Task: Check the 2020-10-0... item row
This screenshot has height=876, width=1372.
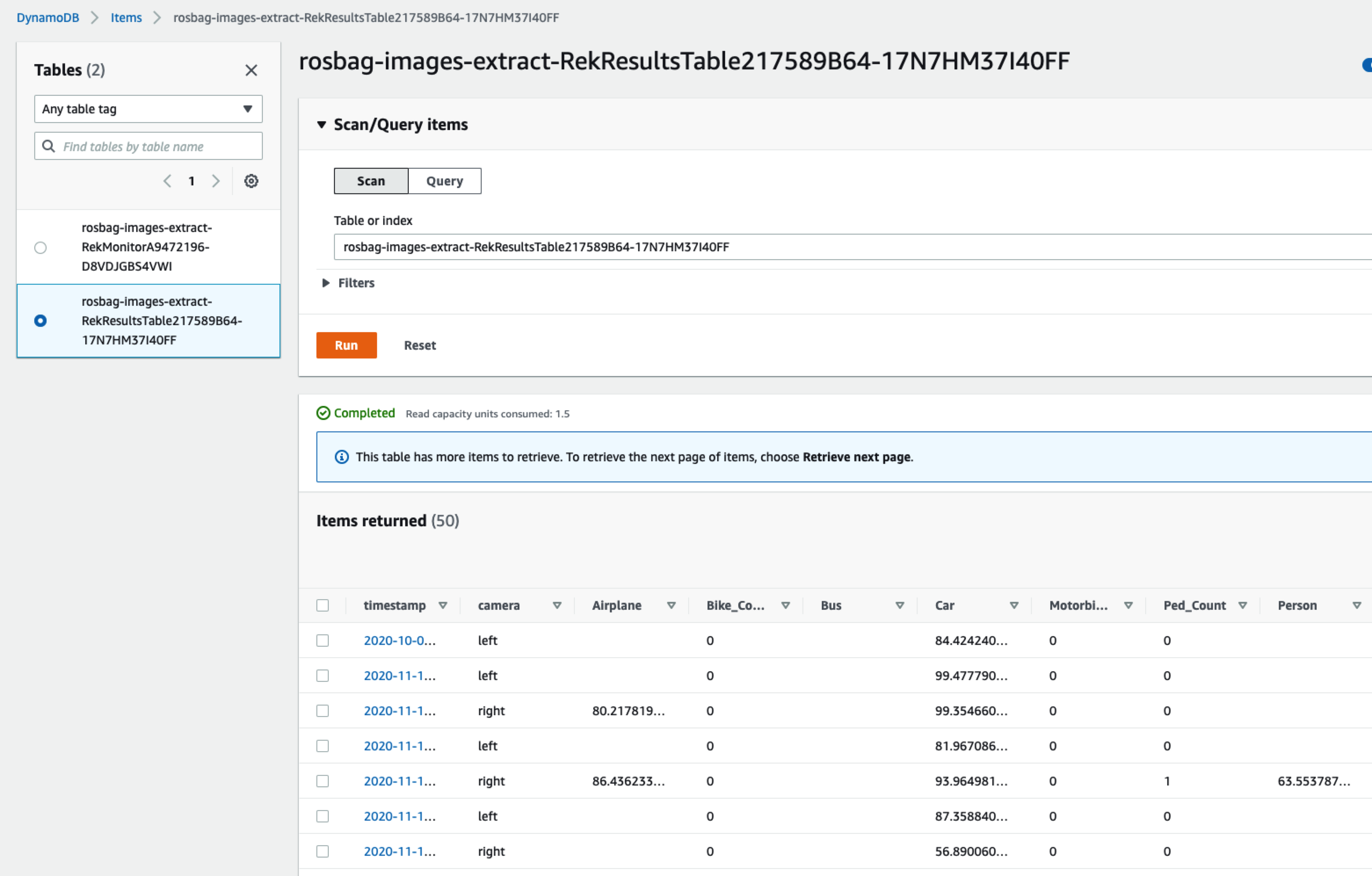Action: [323, 641]
